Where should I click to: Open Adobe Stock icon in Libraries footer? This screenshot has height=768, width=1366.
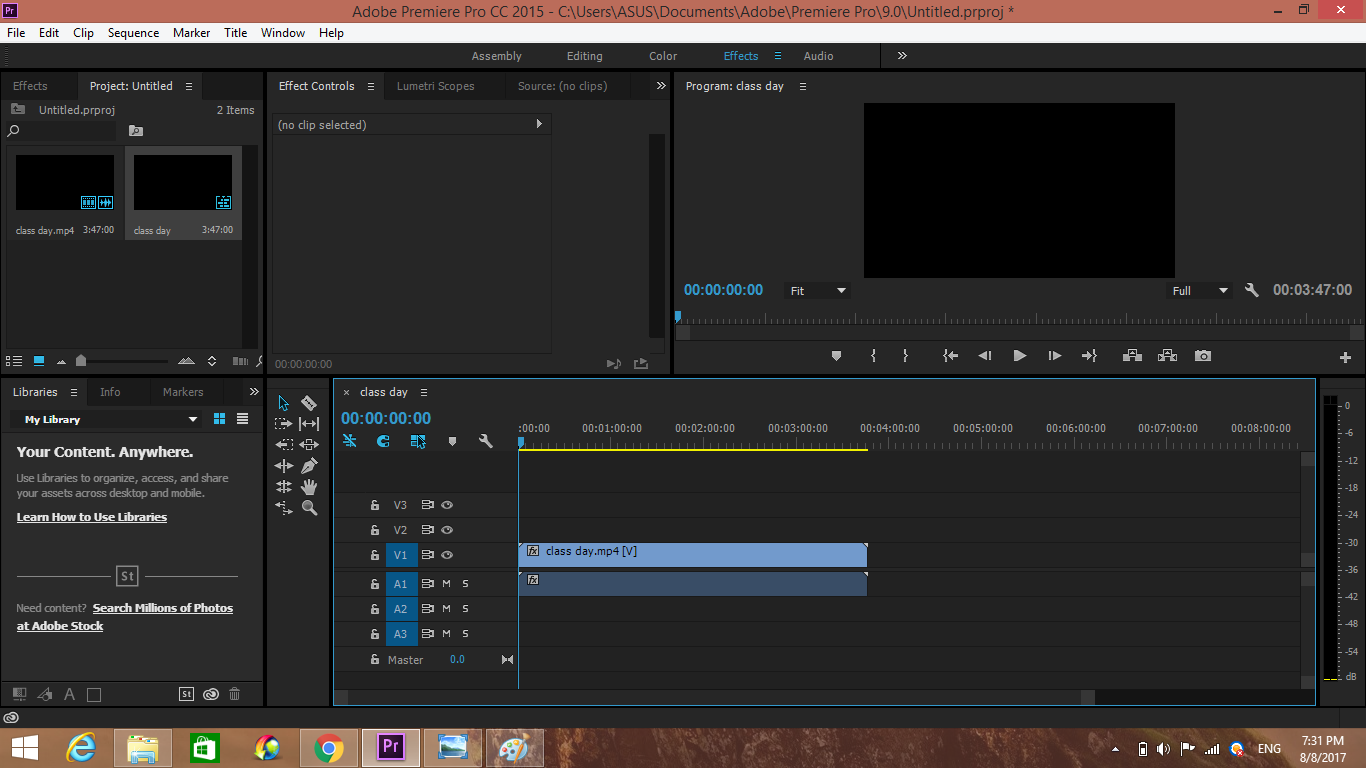click(x=186, y=694)
